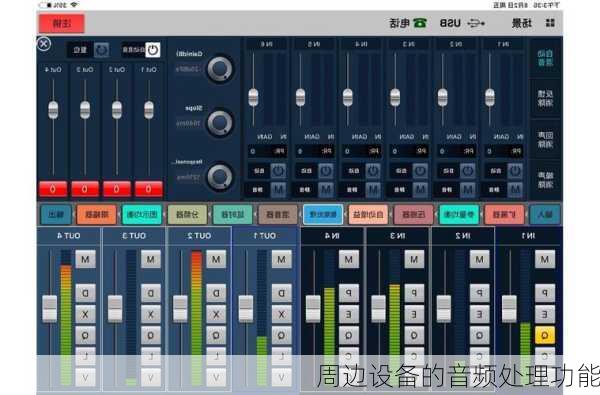Screen dimensions: 600x395
Task: Click the OUT 2 strip fader in lower mixer
Action: tap(180, 308)
